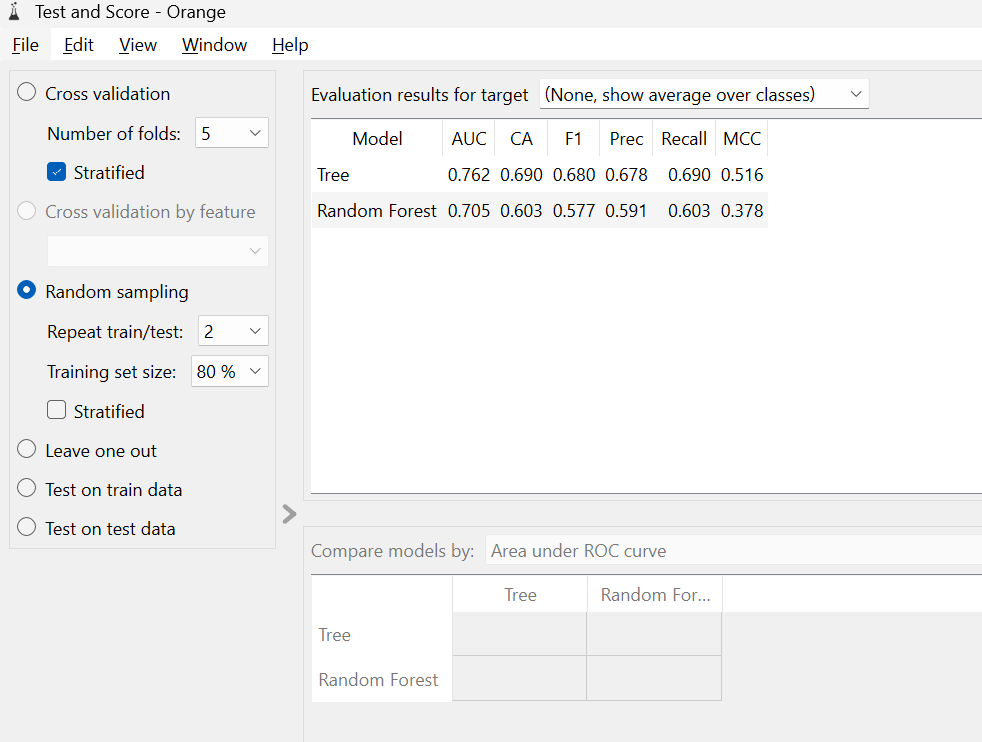Viewport: 982px width, 742px height.
Task: Click the Random Forest MCC value 0.378
Action: click(742, 210)
